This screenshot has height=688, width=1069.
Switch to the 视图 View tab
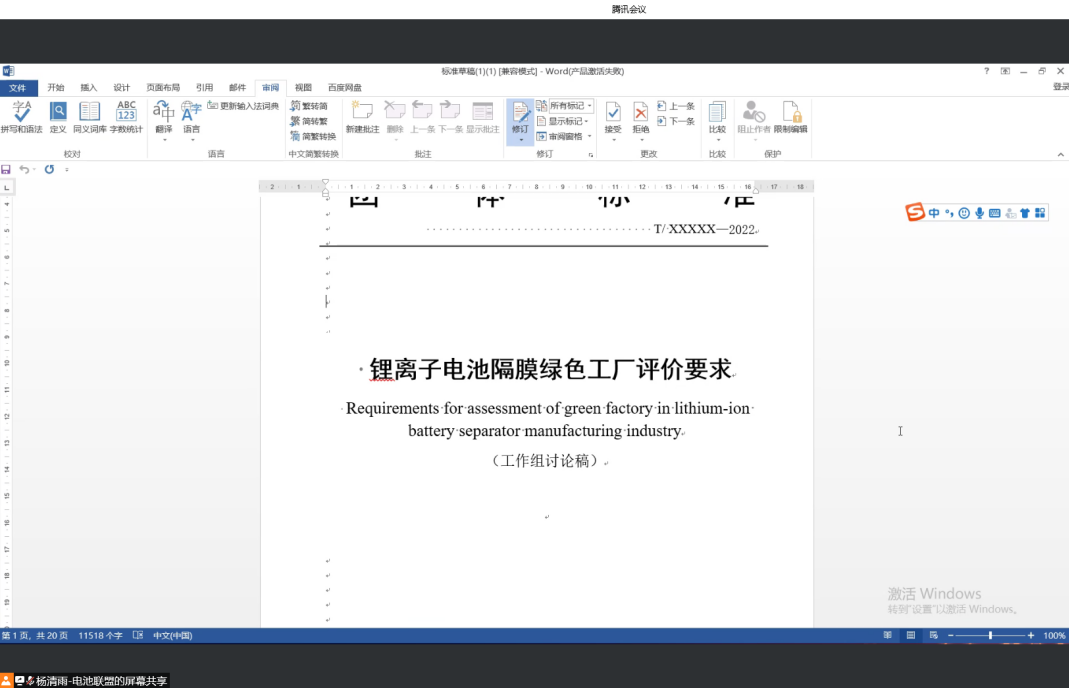point(303,87)
